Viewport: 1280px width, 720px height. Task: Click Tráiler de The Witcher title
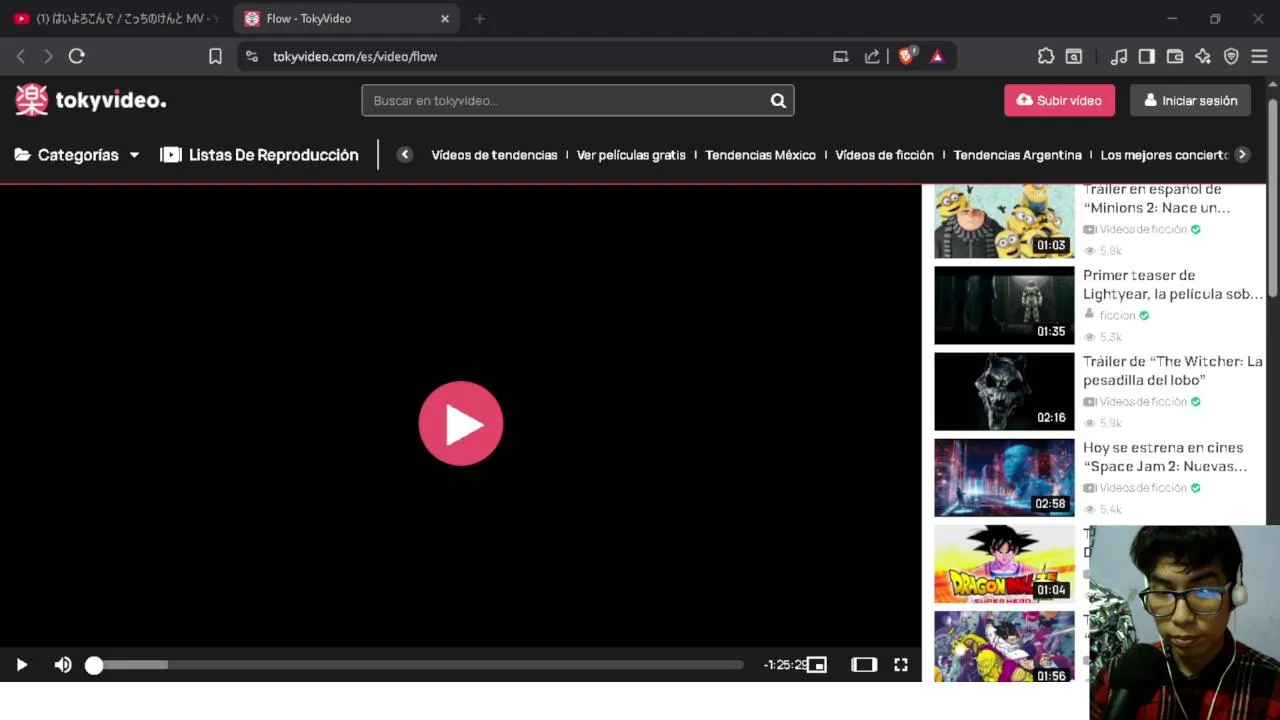tap(1172, 370)
